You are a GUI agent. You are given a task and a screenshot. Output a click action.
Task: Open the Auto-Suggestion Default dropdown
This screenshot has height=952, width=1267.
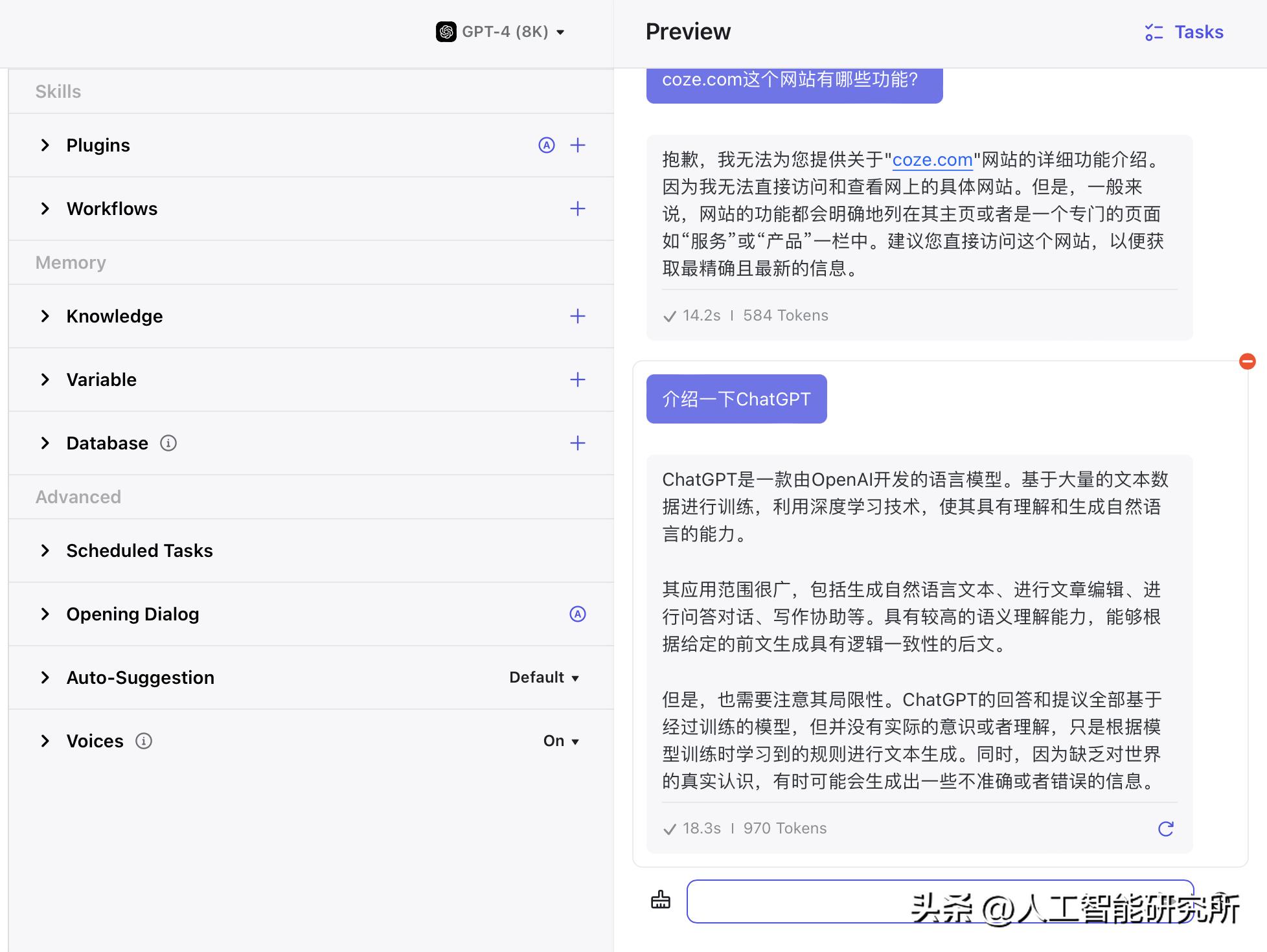pos(544,677)
